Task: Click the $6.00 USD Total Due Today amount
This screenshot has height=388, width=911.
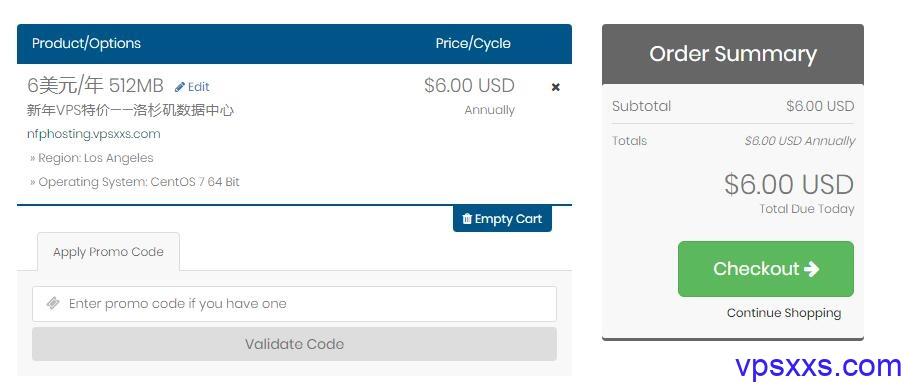Action: 788,185
